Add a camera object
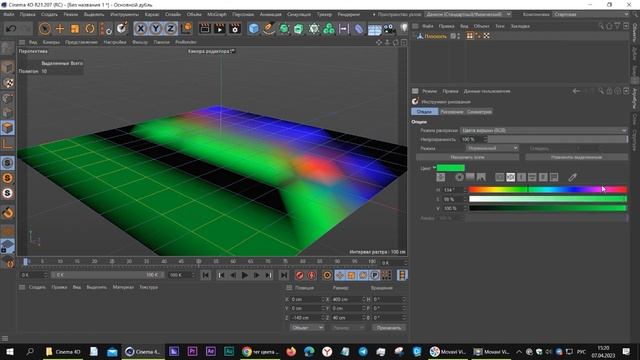This screenshot has width=640, height=360. [389, 29]
